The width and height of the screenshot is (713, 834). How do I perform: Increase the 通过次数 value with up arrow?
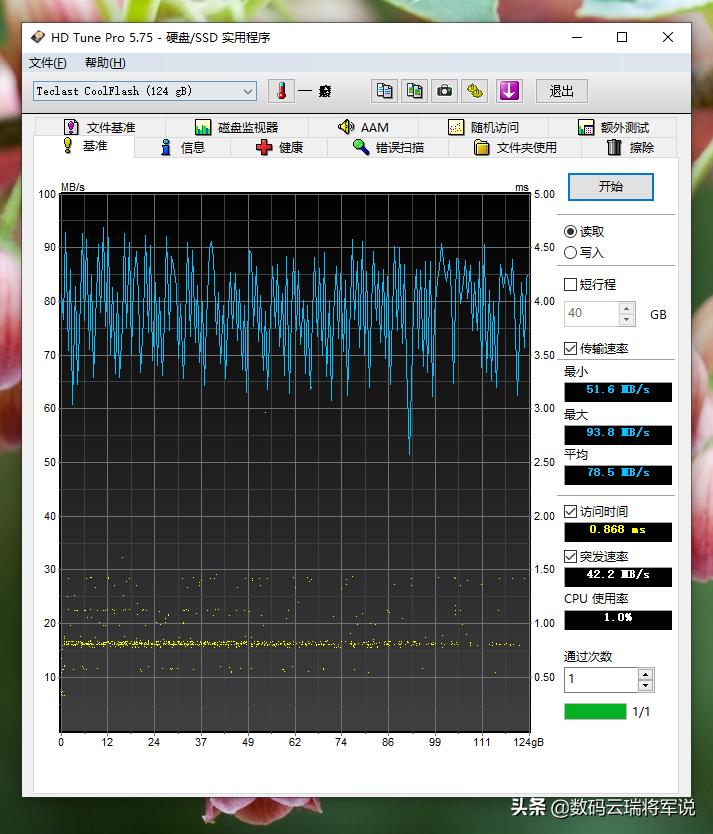645,674
